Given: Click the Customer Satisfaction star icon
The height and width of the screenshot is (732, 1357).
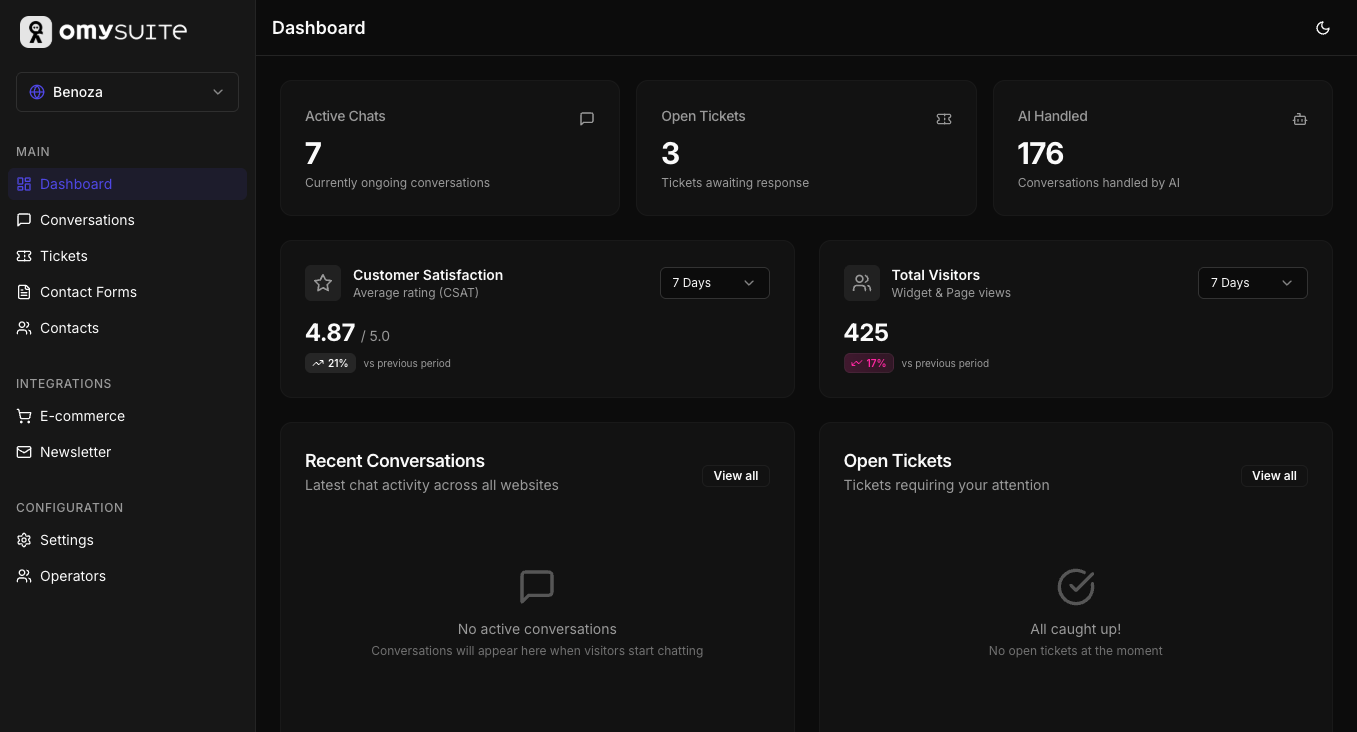Looking at the screenshot, I should [x=323, y=283].
